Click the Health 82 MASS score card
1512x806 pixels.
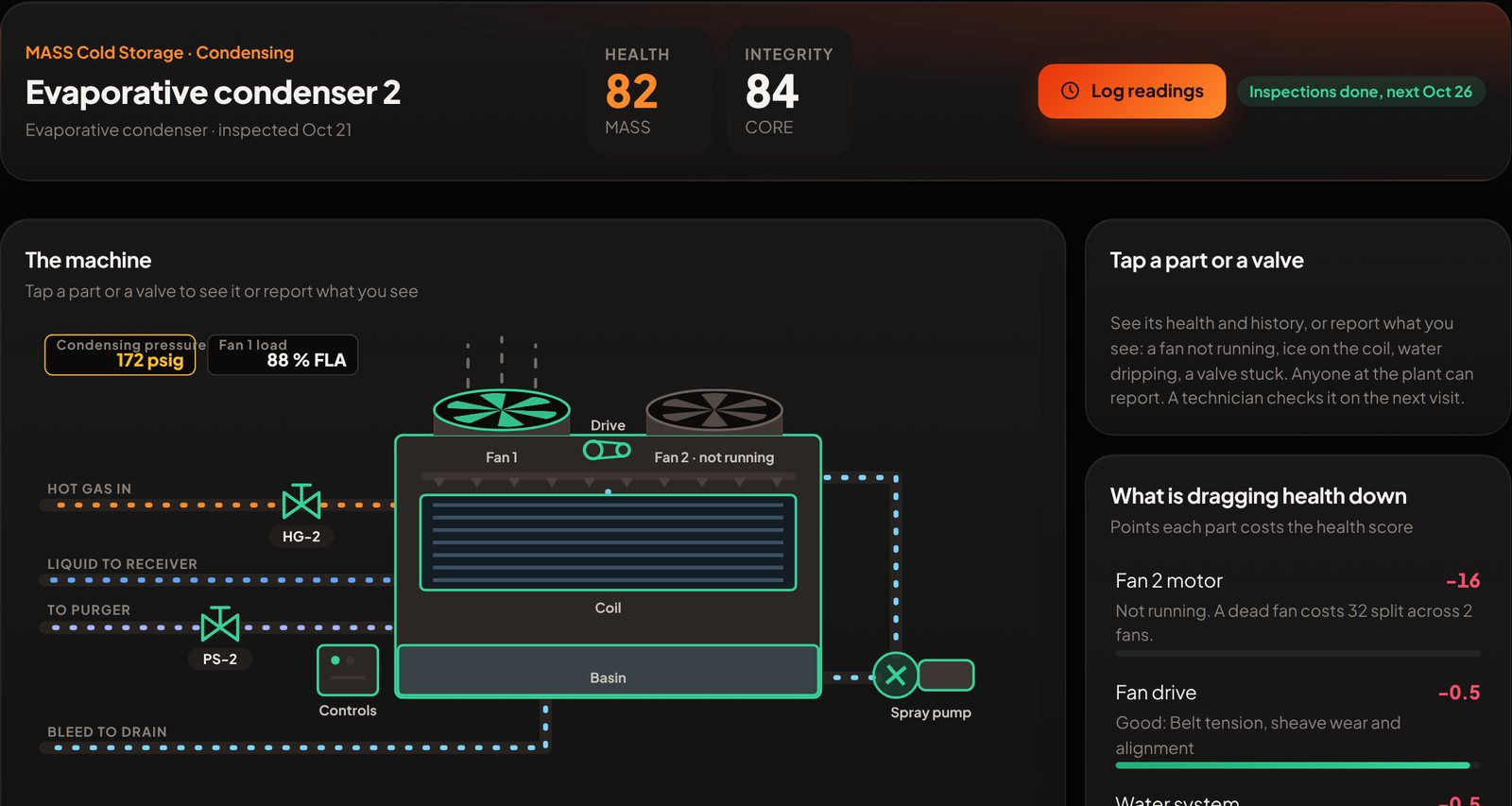(x=648, y=91)
